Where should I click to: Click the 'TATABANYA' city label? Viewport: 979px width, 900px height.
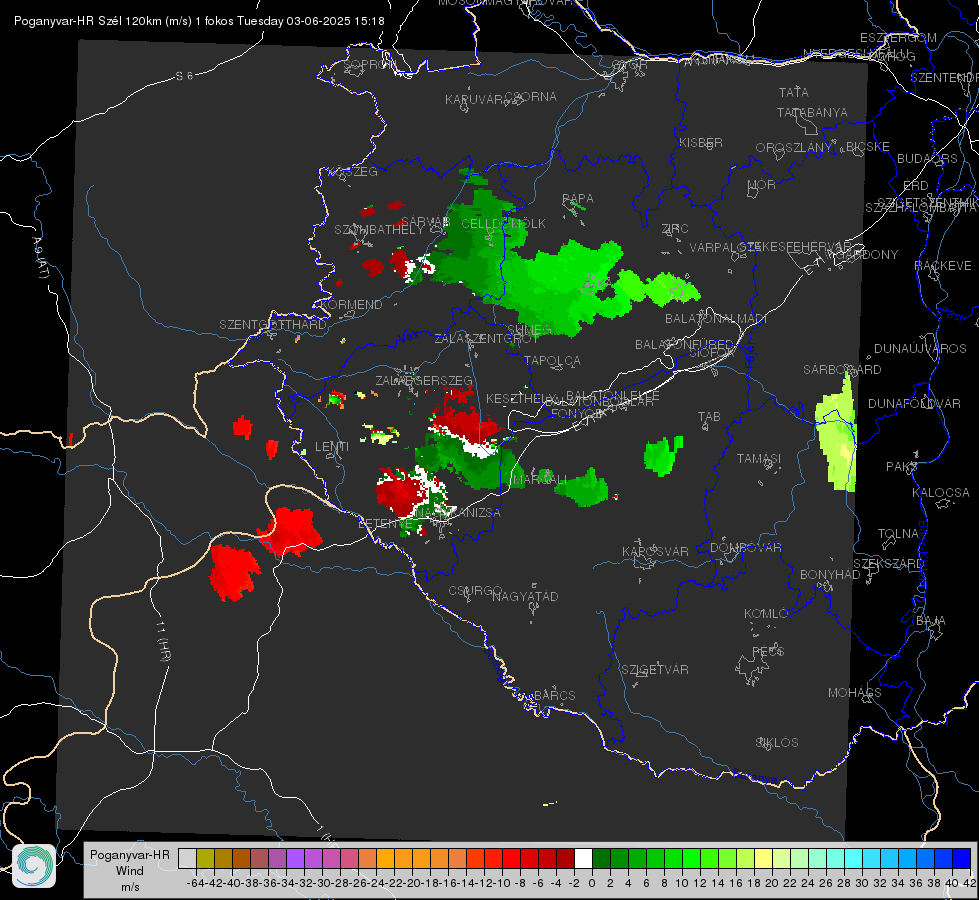(812, 112)
